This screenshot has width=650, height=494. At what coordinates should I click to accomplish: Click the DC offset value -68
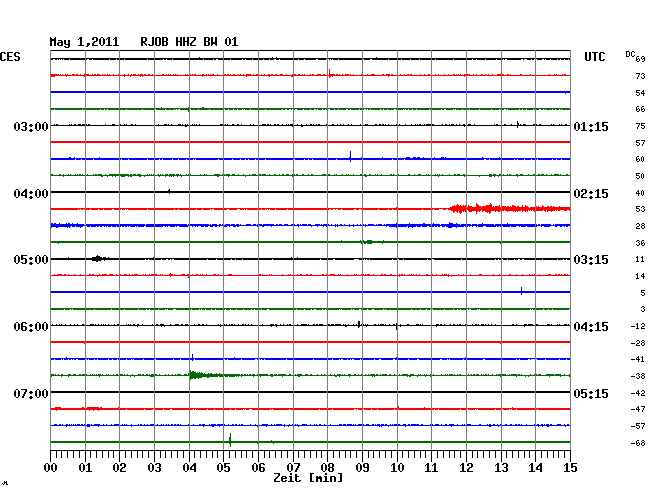click(638, 443)
